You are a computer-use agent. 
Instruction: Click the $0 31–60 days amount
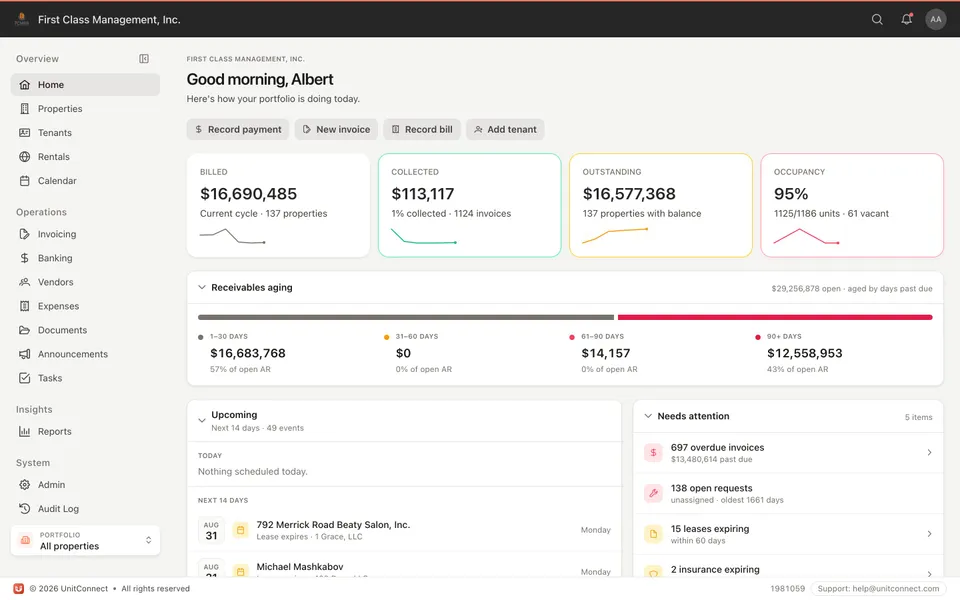tap(403, 353)
